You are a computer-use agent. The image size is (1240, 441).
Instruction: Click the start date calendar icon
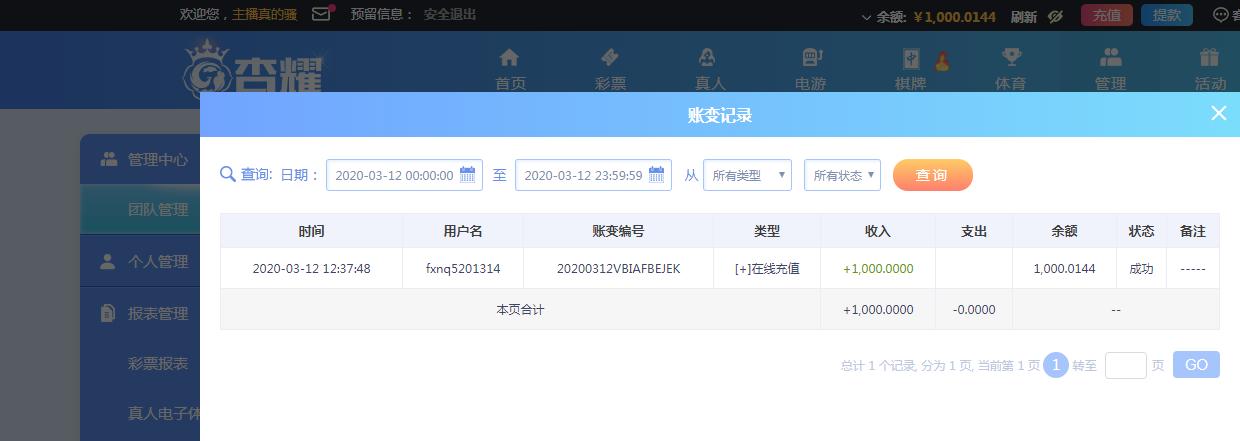pos(468,175)
